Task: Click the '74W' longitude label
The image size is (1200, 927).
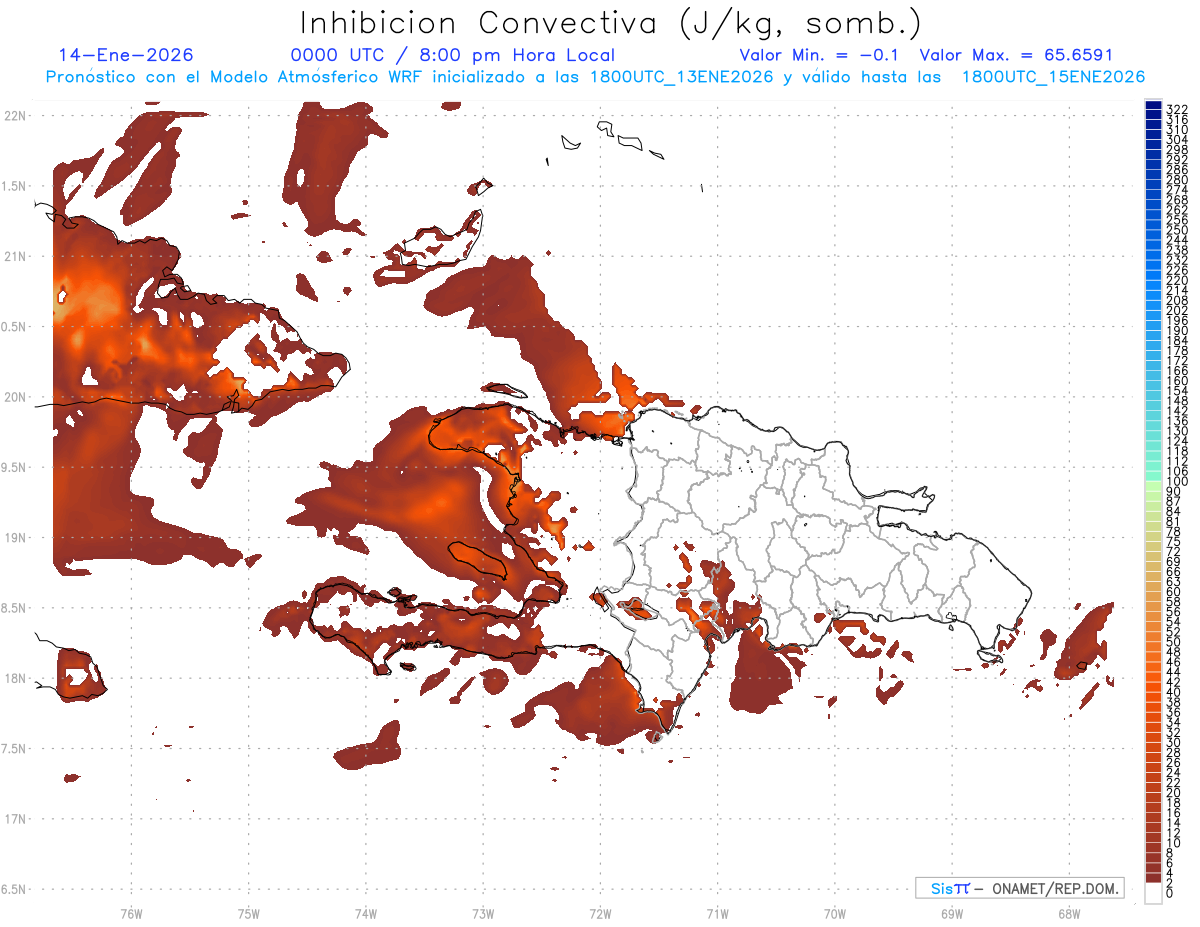Action: click(366, 913)
